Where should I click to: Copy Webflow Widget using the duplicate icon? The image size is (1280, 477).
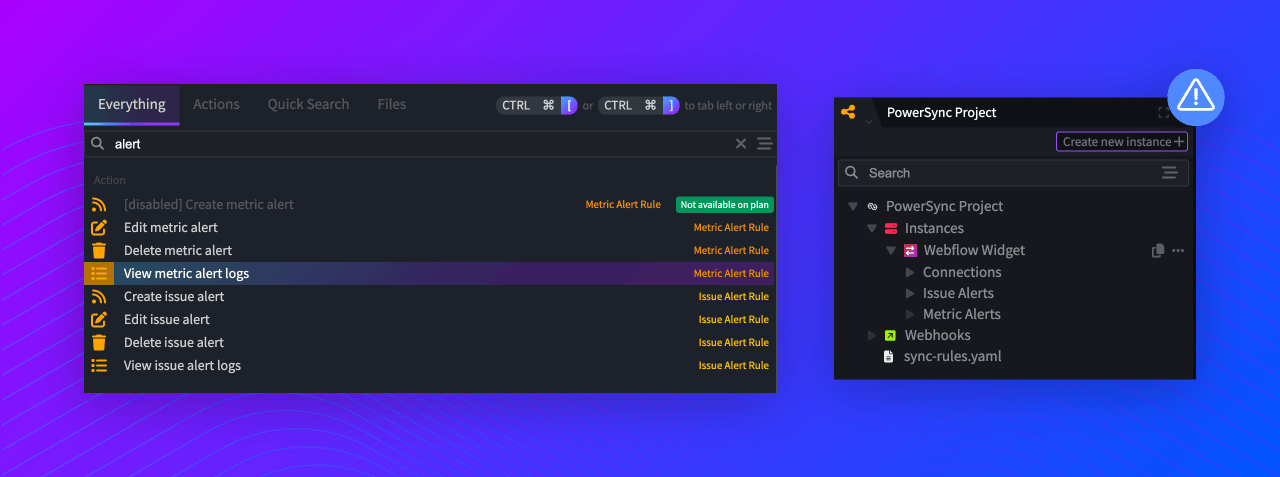(x=1158, y=251)
